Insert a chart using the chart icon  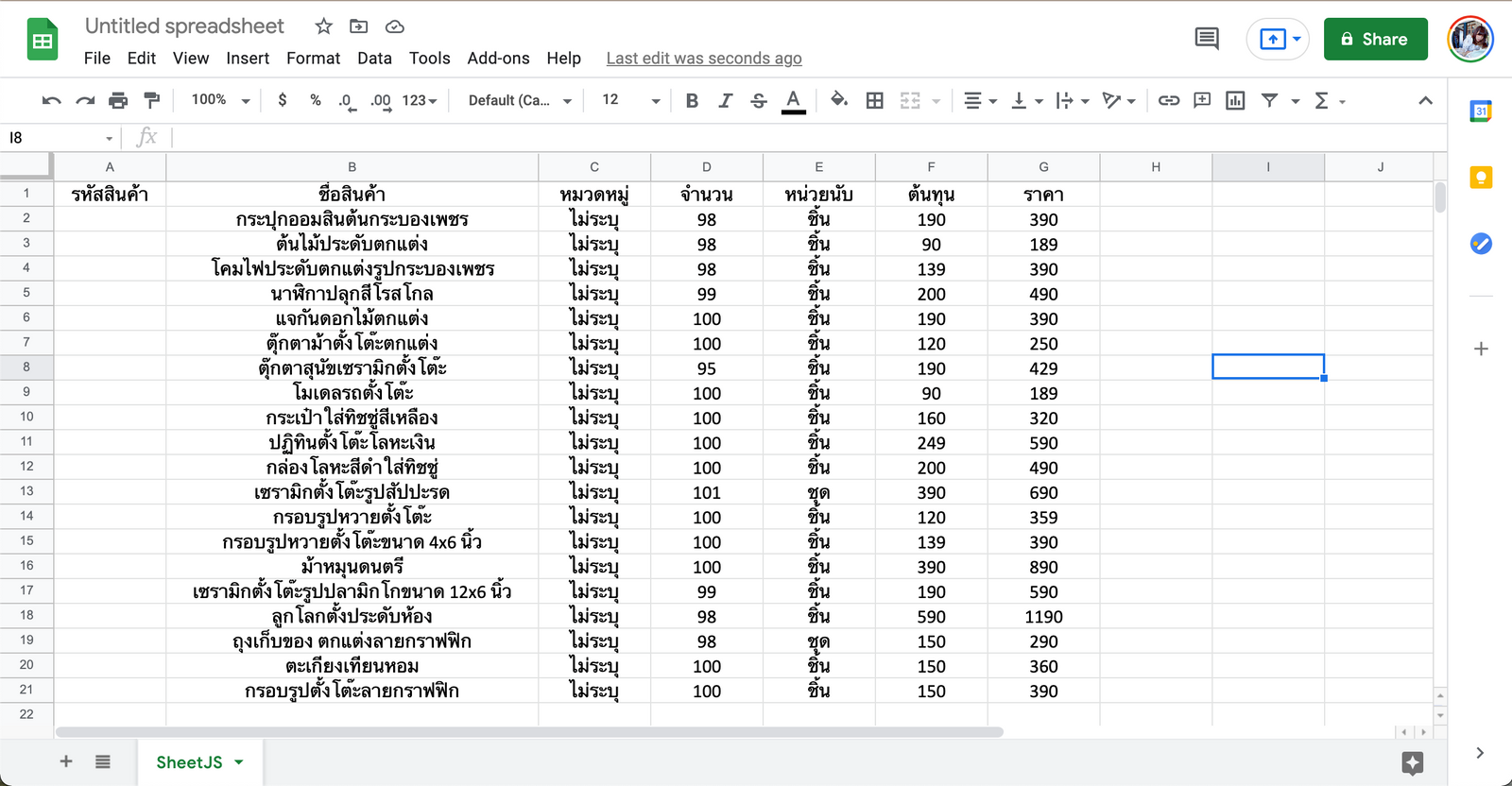tap(1235, 100)
